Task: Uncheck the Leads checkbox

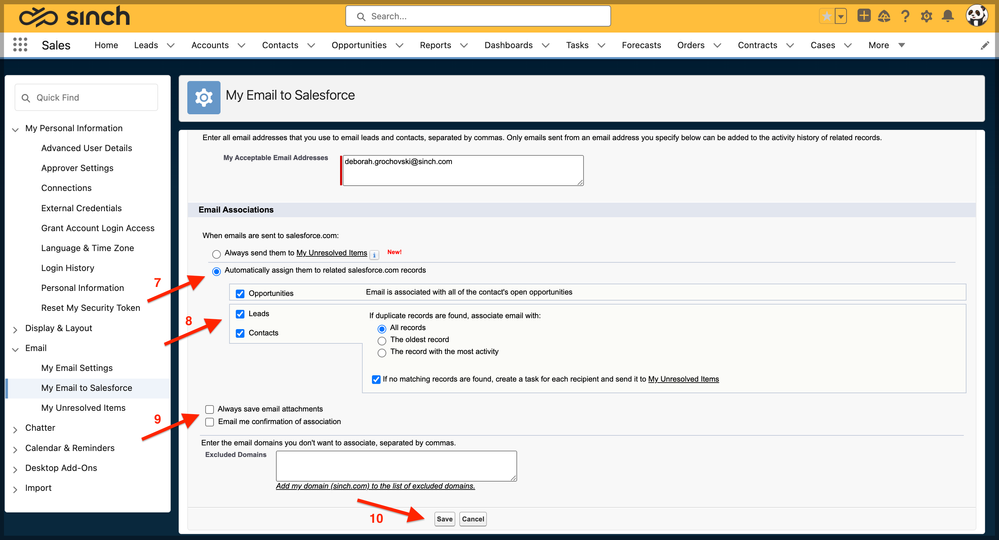Action: (240, 314)
